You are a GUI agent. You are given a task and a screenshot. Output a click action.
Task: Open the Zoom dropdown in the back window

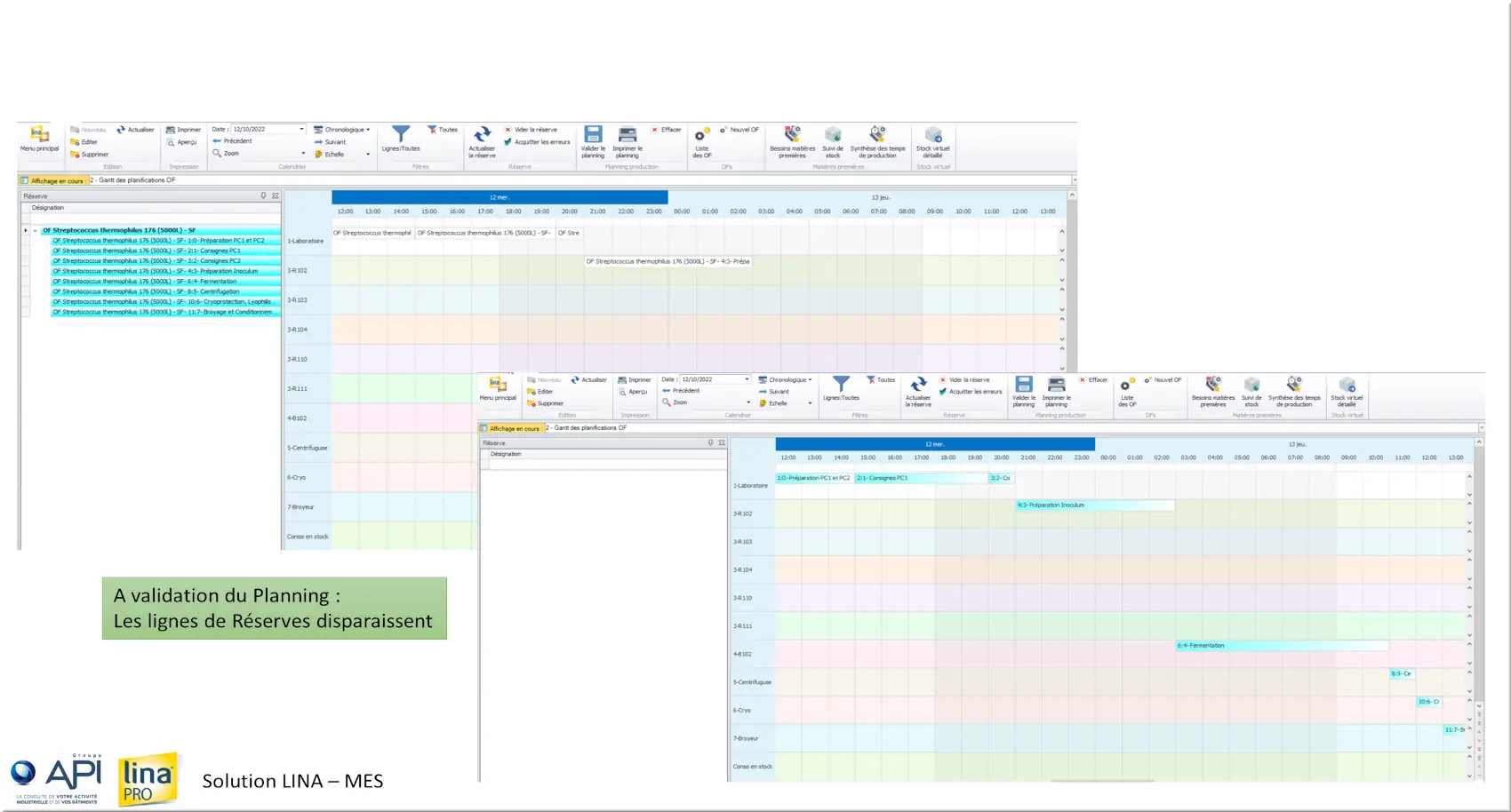coord(303,154)
